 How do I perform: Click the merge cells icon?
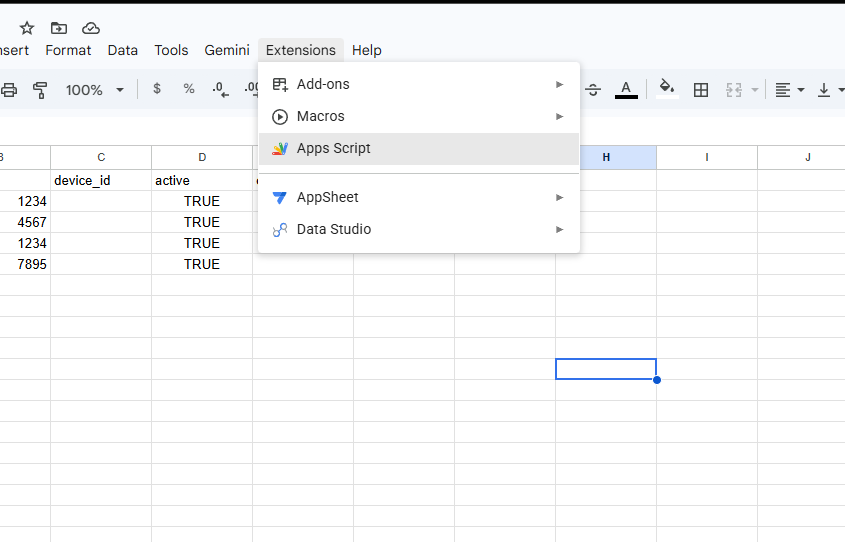(x=734, y=90)
